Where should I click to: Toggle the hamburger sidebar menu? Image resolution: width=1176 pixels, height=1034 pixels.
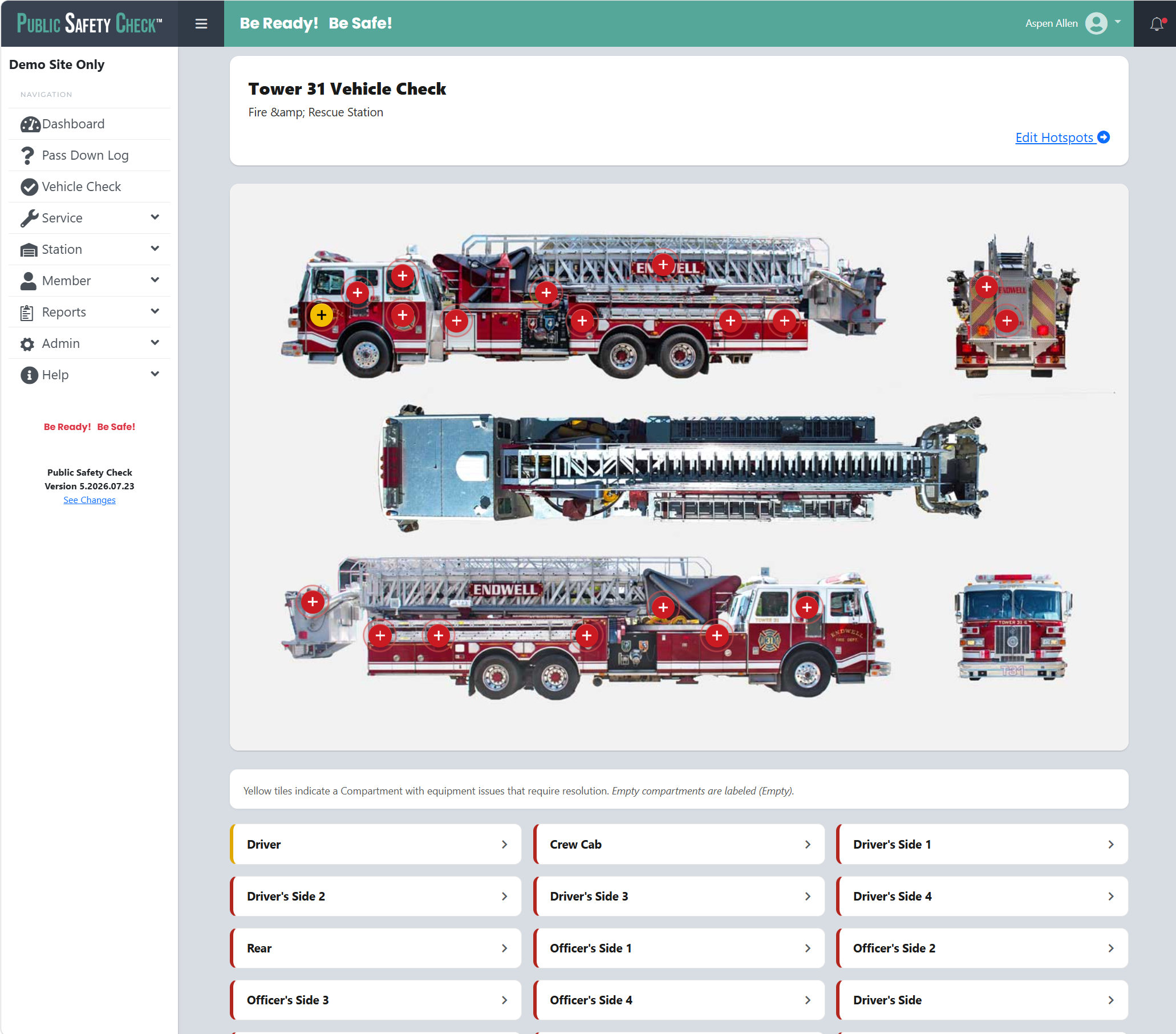click(201, 23)
